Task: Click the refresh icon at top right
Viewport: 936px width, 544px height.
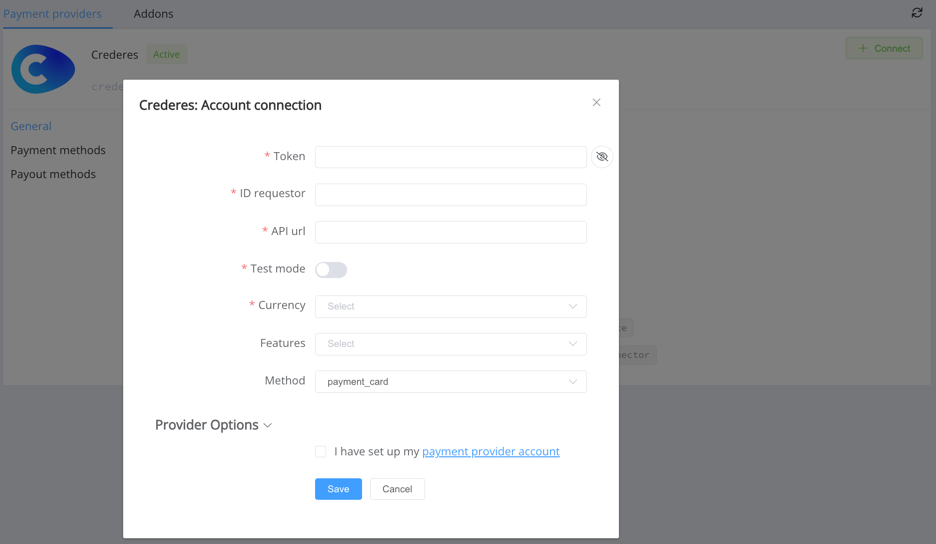Action: (917, 13)
